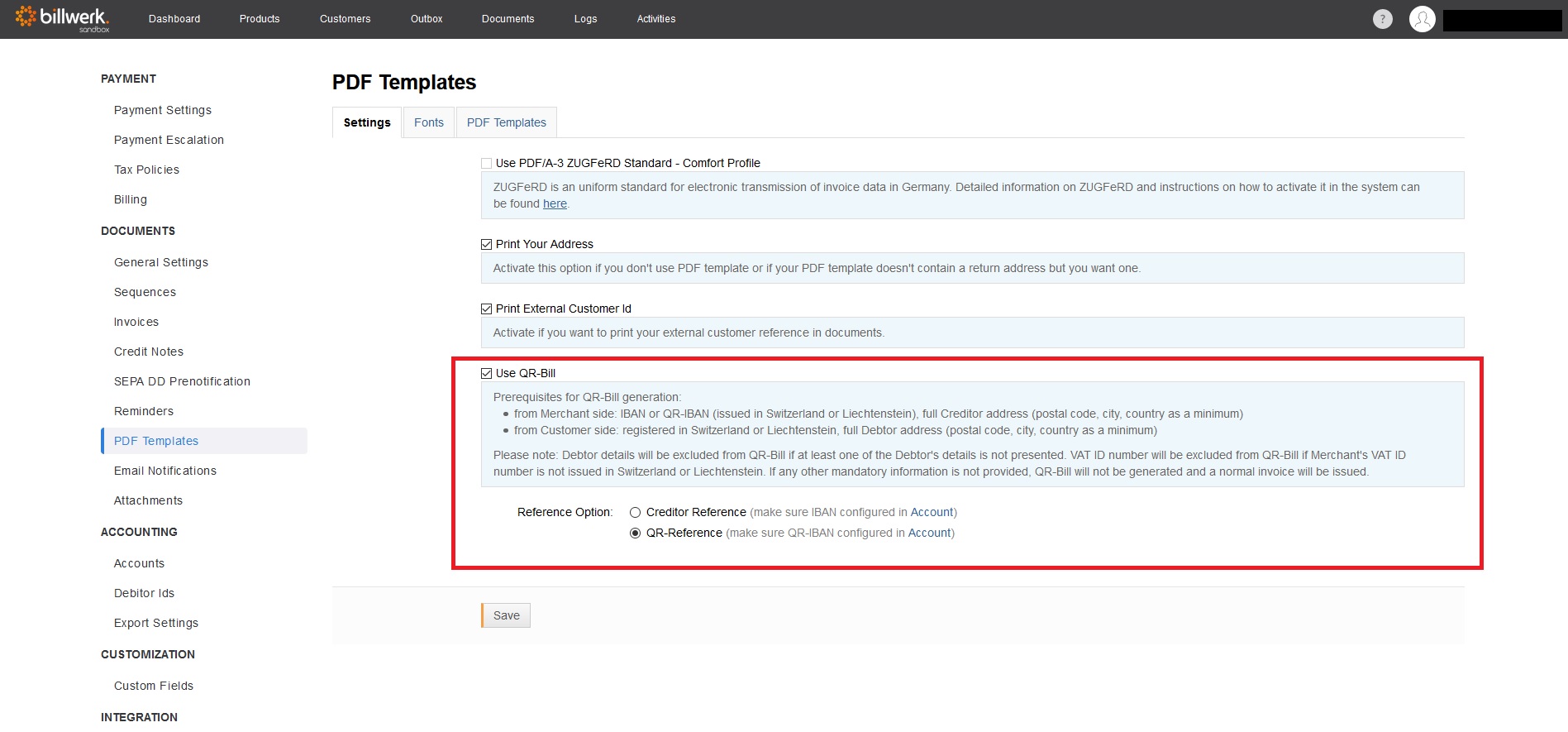Click the DOCUMENTS section heading

click(x=138, y=231)
